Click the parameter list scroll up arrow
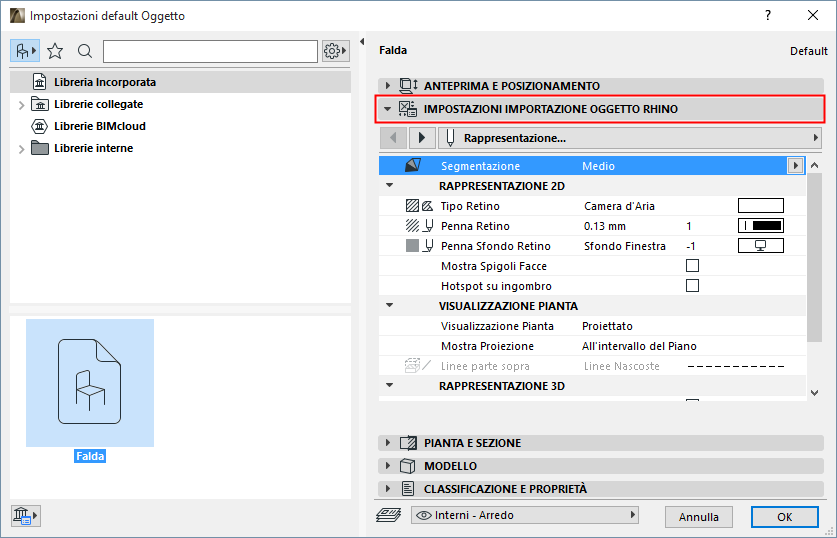This screenshot has width=837, height=538. (x=814, y=165)
